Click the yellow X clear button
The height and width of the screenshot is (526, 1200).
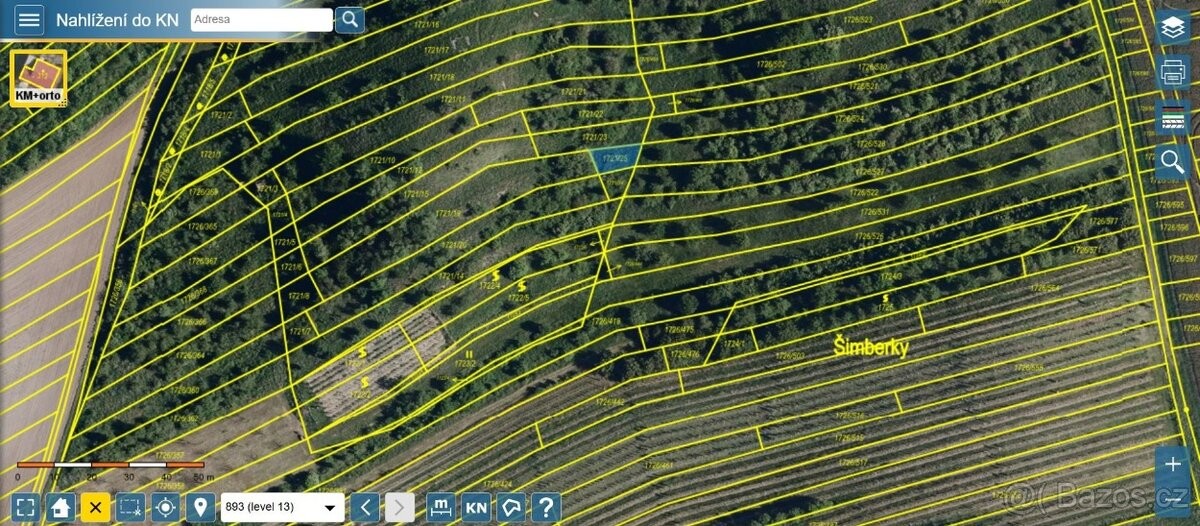click(x=96, y=507)
